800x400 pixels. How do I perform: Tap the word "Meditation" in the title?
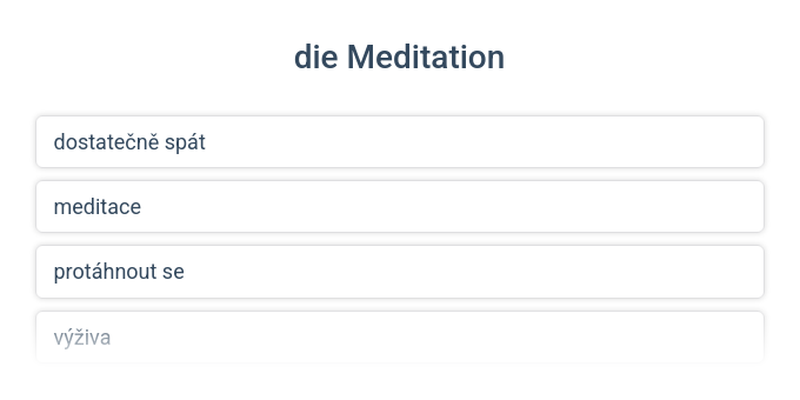pyautogui.click(x=425, y=57)
